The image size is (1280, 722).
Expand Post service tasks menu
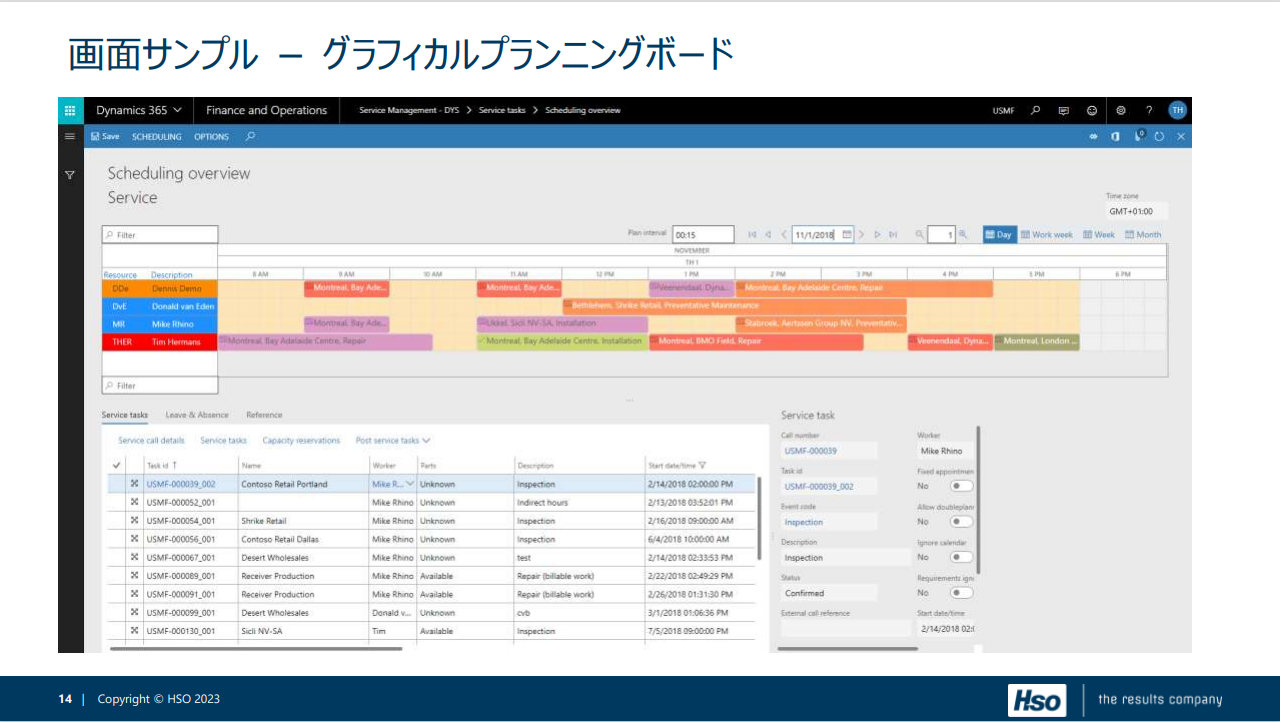click(x=393, y=441)
